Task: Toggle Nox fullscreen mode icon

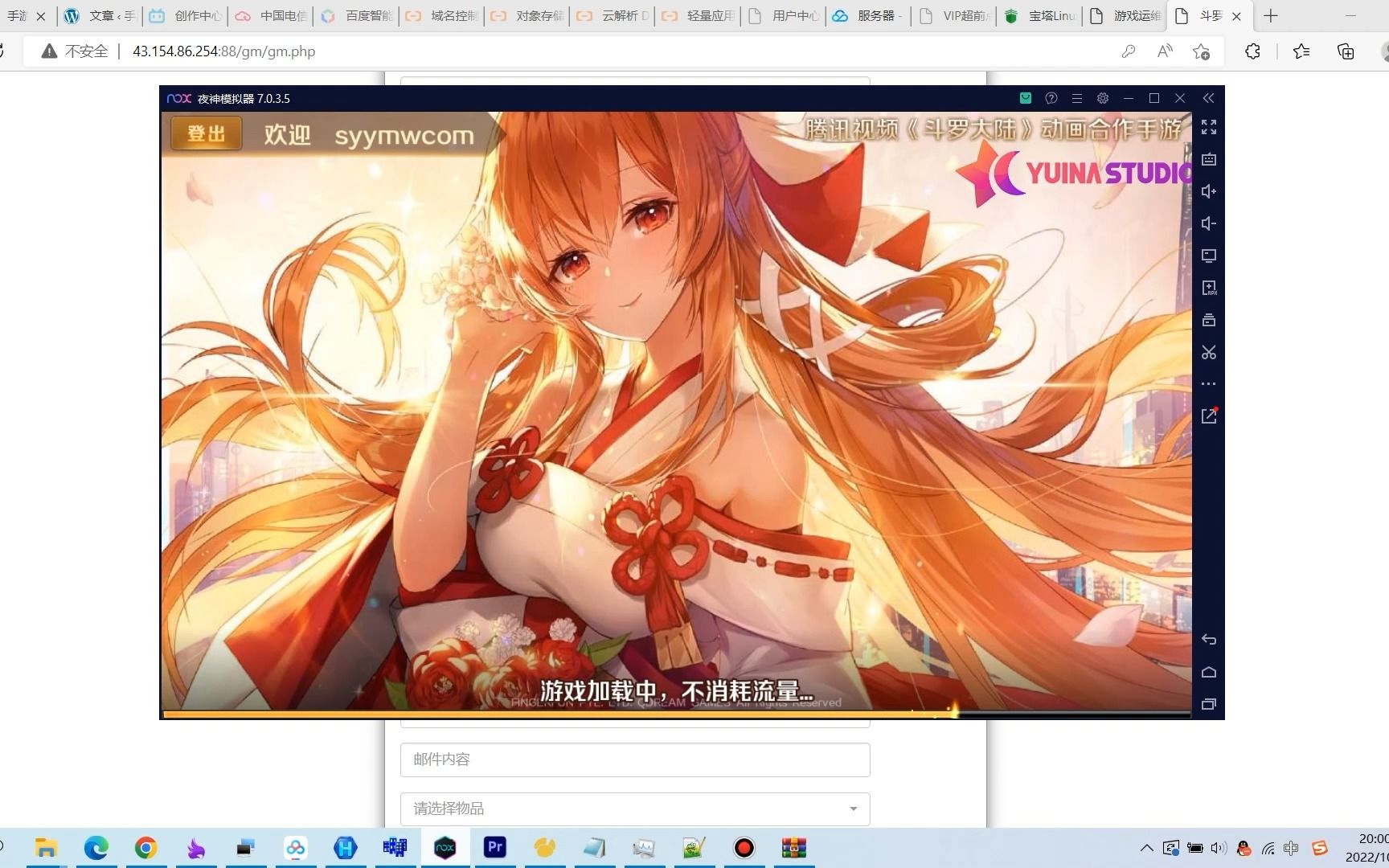Action: tap(1208, 127)
